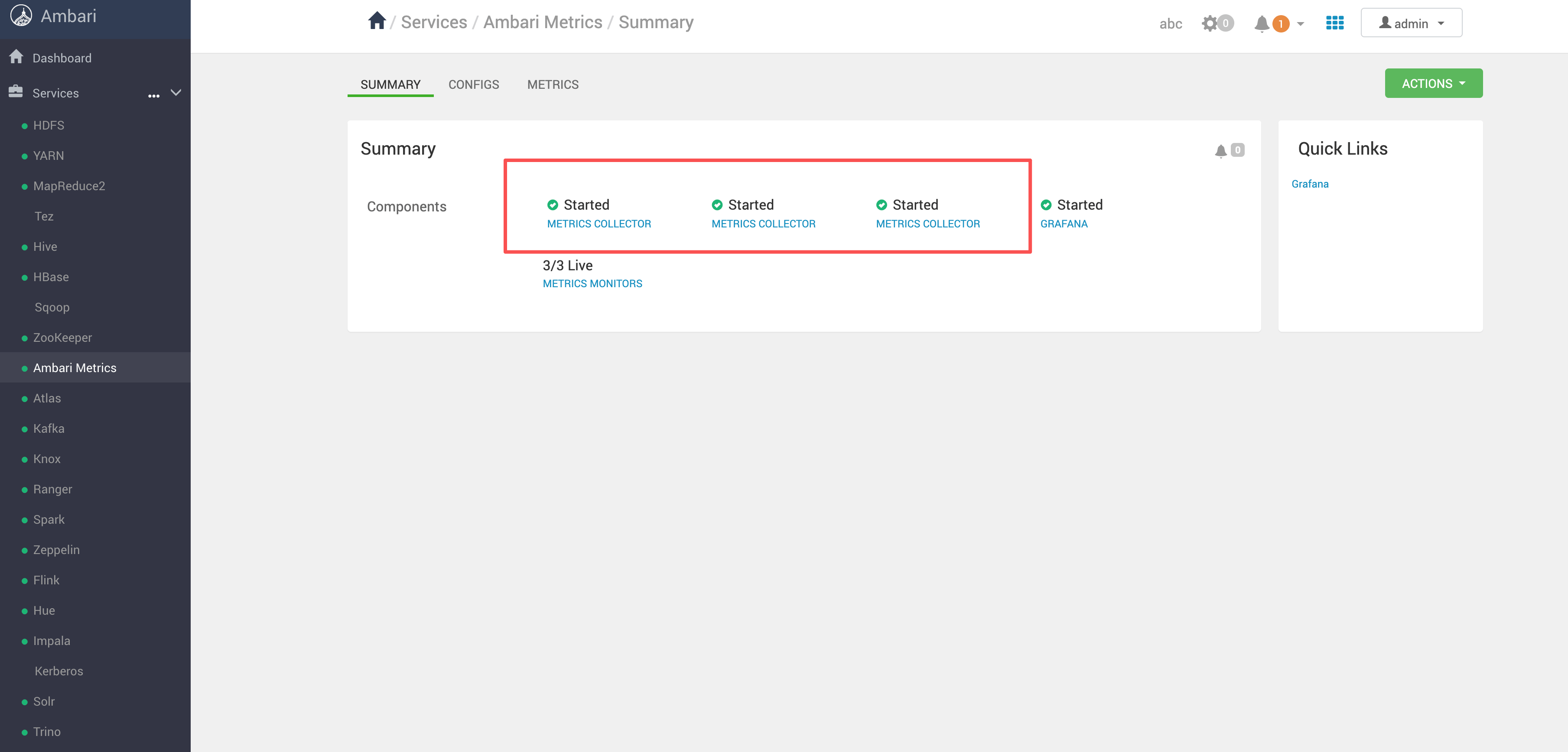Click the home breadcrumb icon

(x=377, y=21)
